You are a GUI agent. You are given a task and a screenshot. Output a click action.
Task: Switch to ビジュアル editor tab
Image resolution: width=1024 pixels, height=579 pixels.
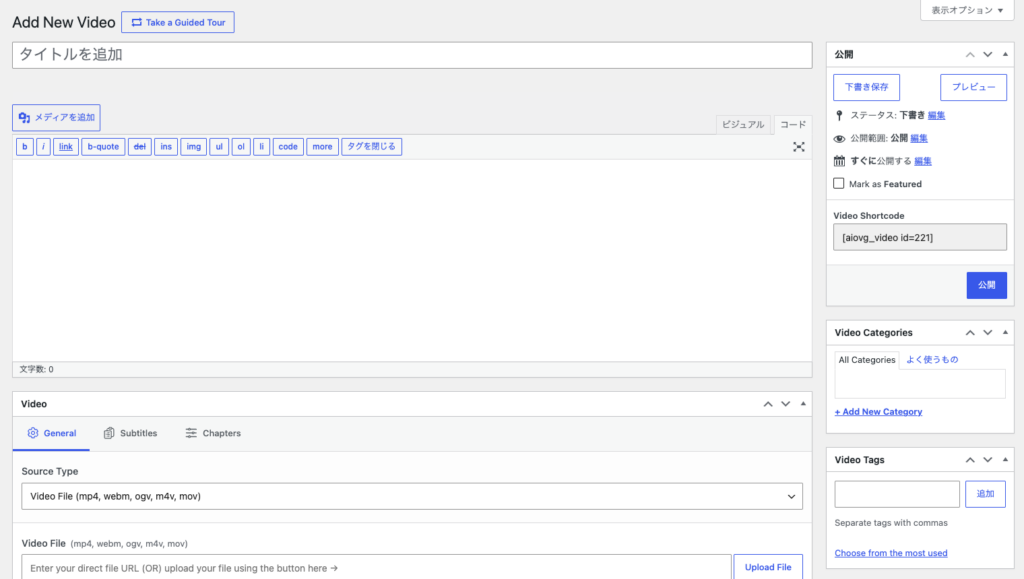[x=743, y=125]
